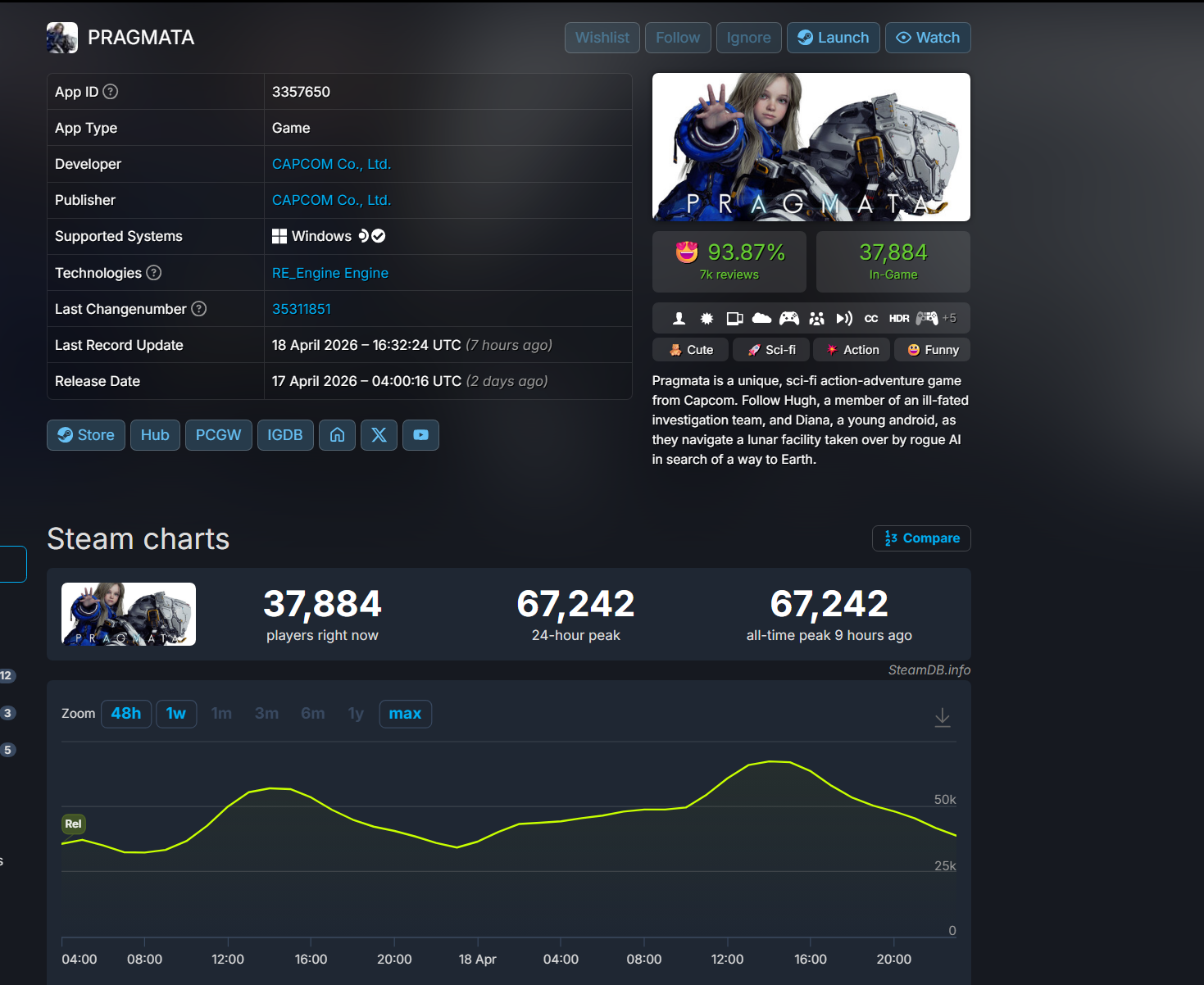The height and width of the screenshot is (985, 1204).
Task: Open RE_Engine Engine technology link
Action: (330, 273)
